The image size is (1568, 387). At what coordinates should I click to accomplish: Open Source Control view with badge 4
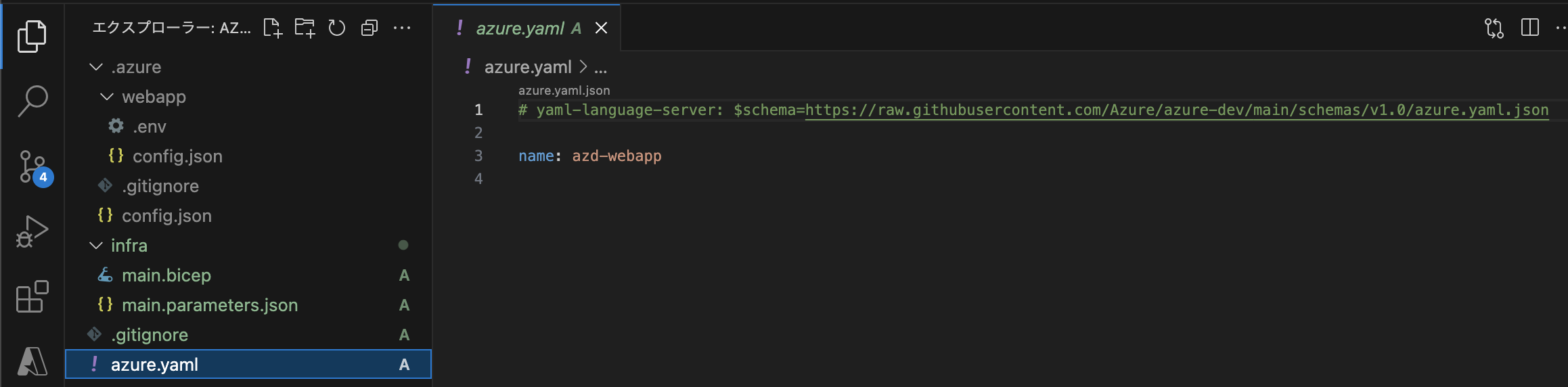pyautogui.click(x=34, y=167)
